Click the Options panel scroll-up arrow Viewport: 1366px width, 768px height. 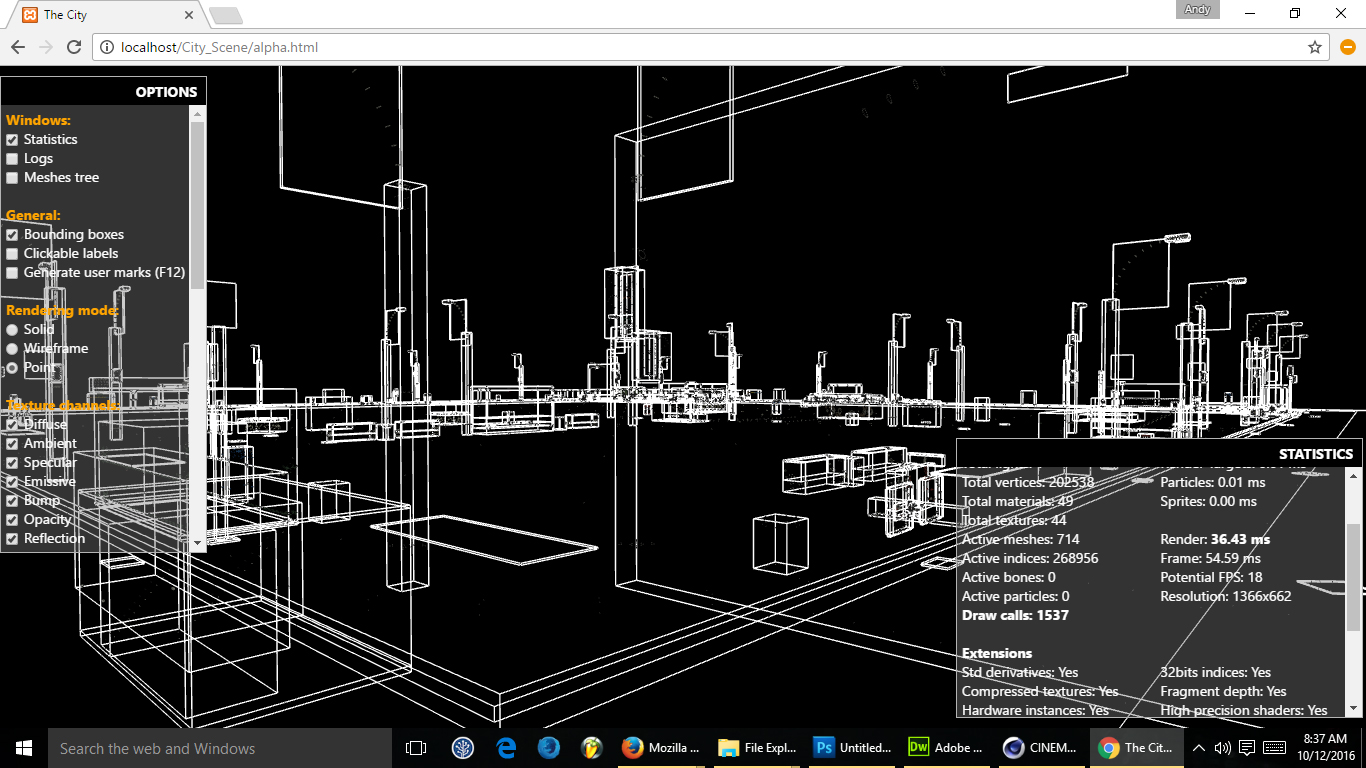pyautogui.click(x=197, y=114)
